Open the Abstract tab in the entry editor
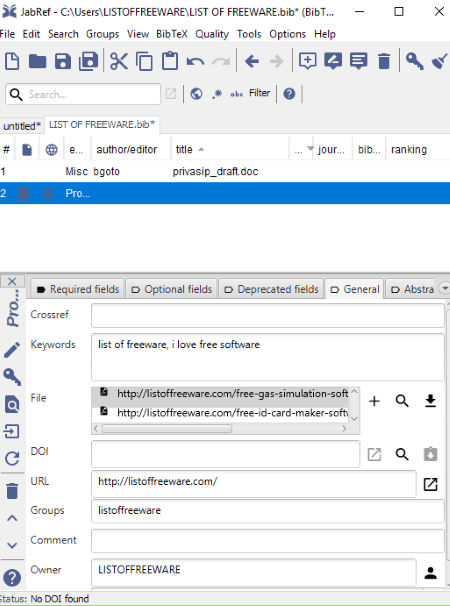 [x=412, y=289]
